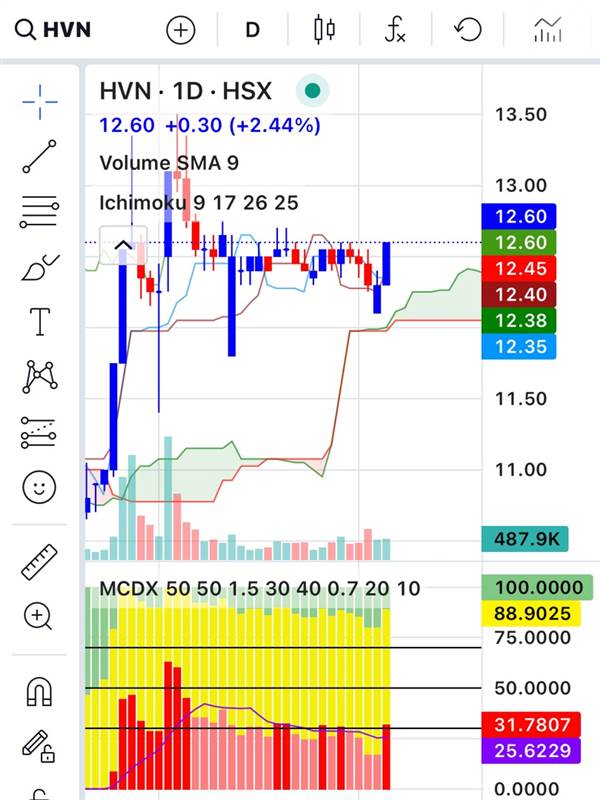
Task: Click the purple 25.6229 MCDX value label
Action: 531,751
